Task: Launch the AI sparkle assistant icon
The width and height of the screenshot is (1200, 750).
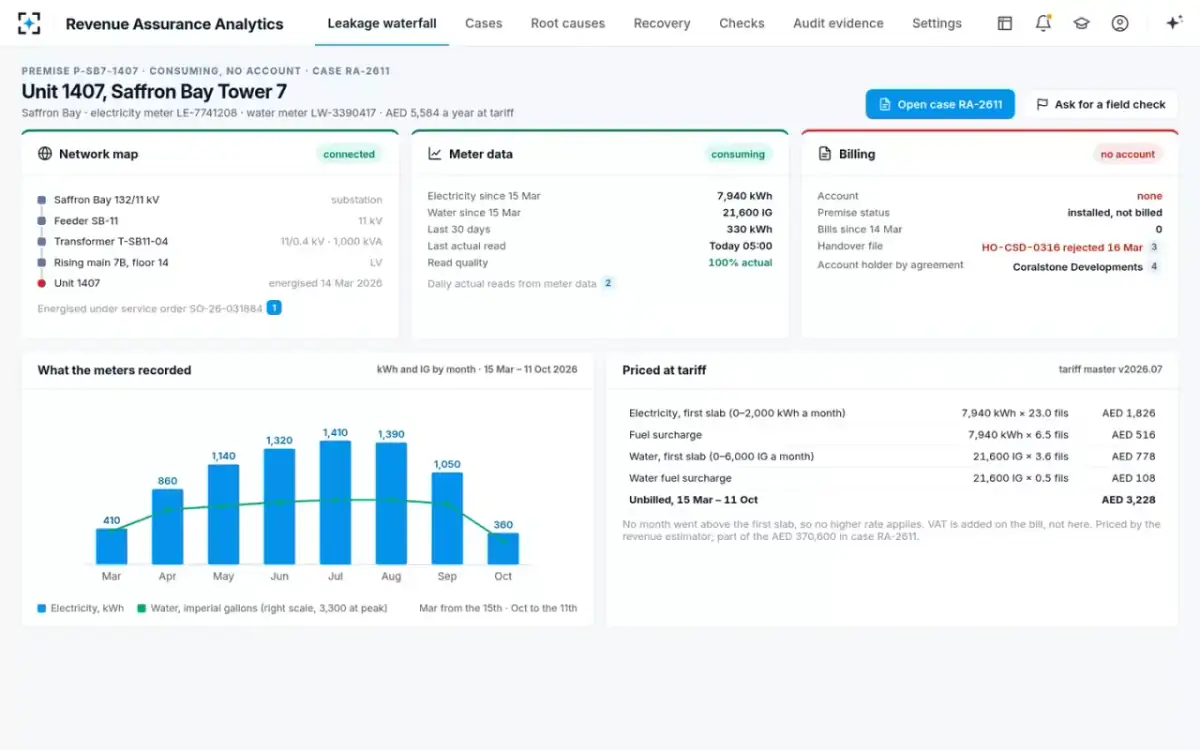Action: (1174, 23)
